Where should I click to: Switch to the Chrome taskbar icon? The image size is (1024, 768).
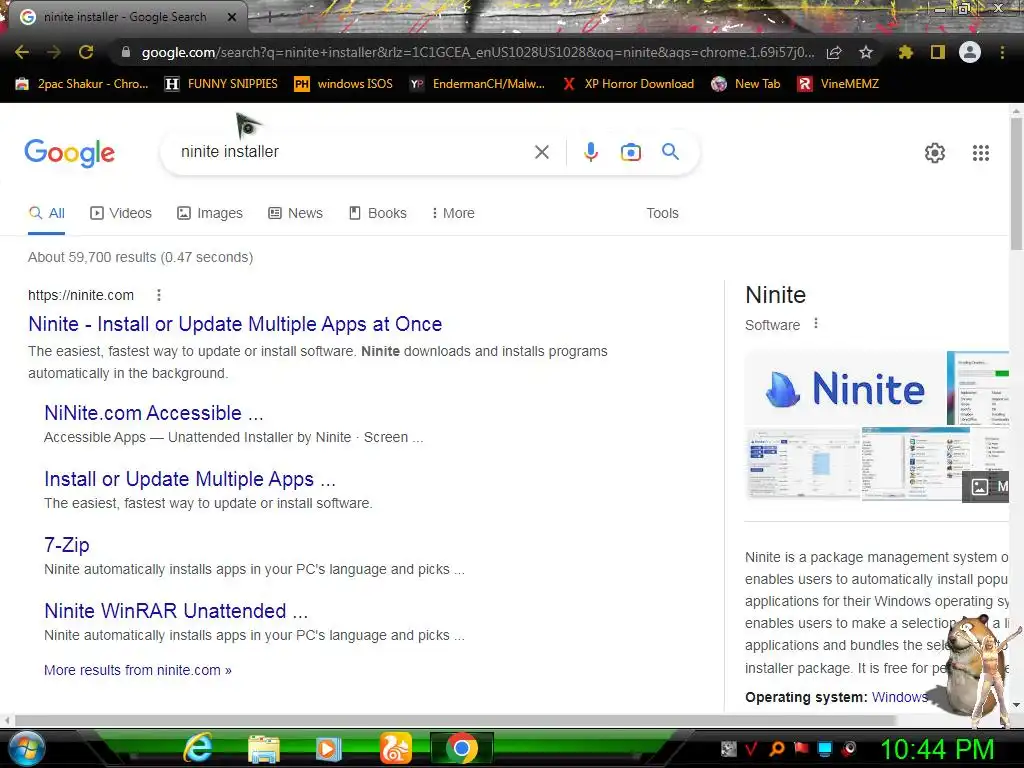pyautogui.click(x=462, y=748)
